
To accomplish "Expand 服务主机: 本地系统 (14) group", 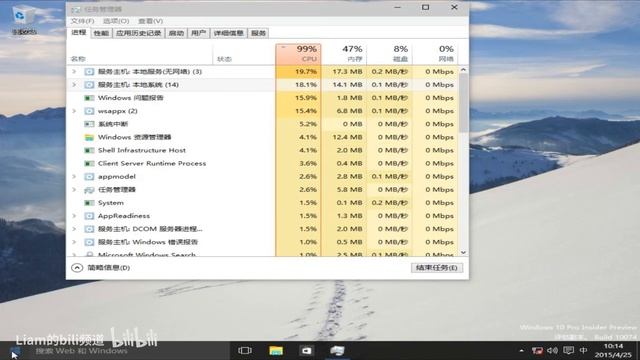I will pyautogui.click(x=74, y=84).
